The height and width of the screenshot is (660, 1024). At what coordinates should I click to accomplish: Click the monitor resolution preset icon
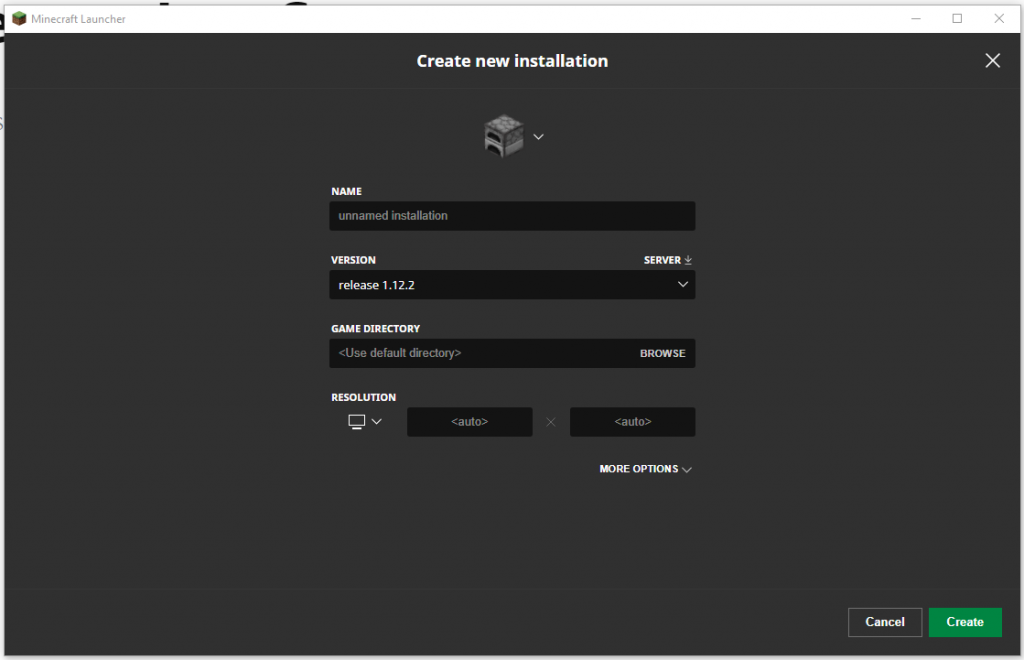pos(357,422)
